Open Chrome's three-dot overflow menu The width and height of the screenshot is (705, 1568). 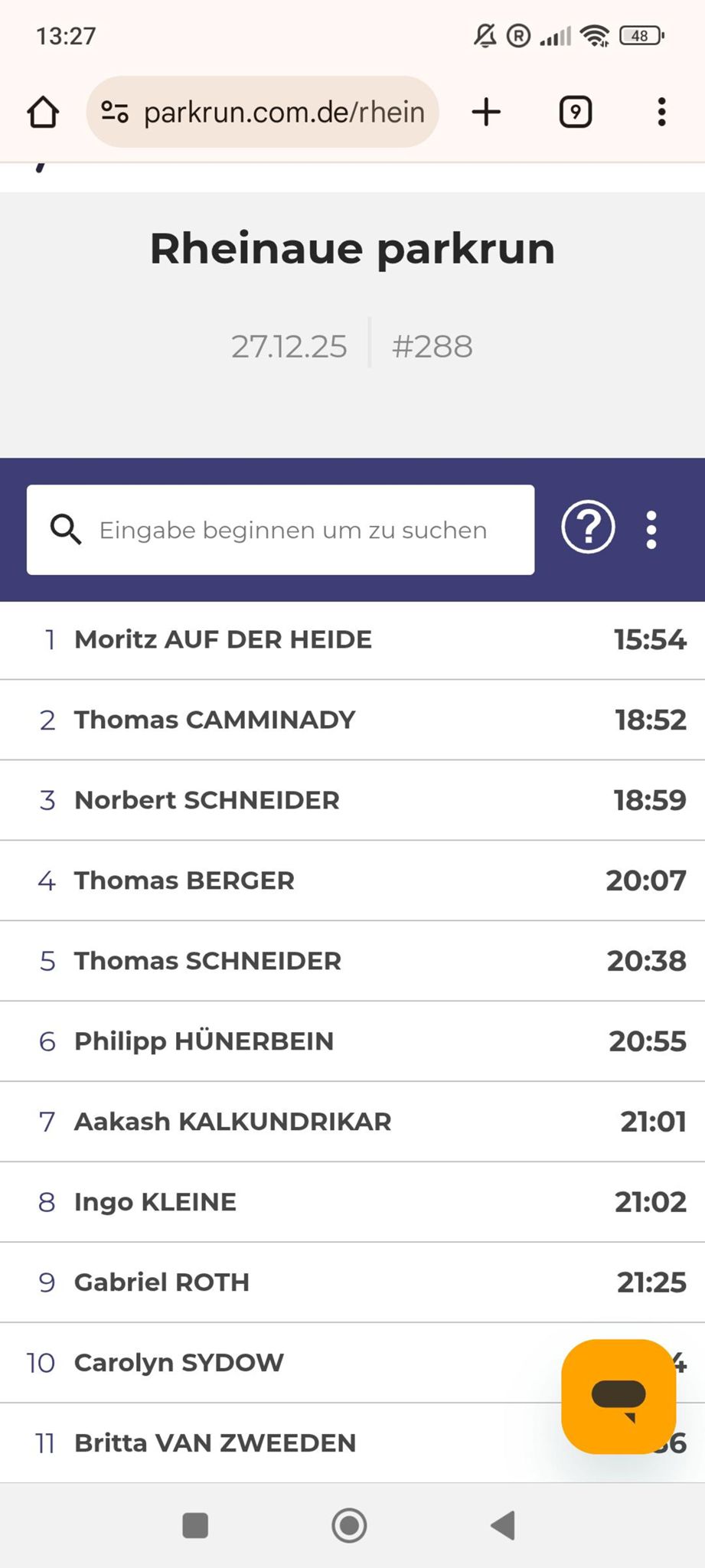pyautogui.click(x=662, y=112)
